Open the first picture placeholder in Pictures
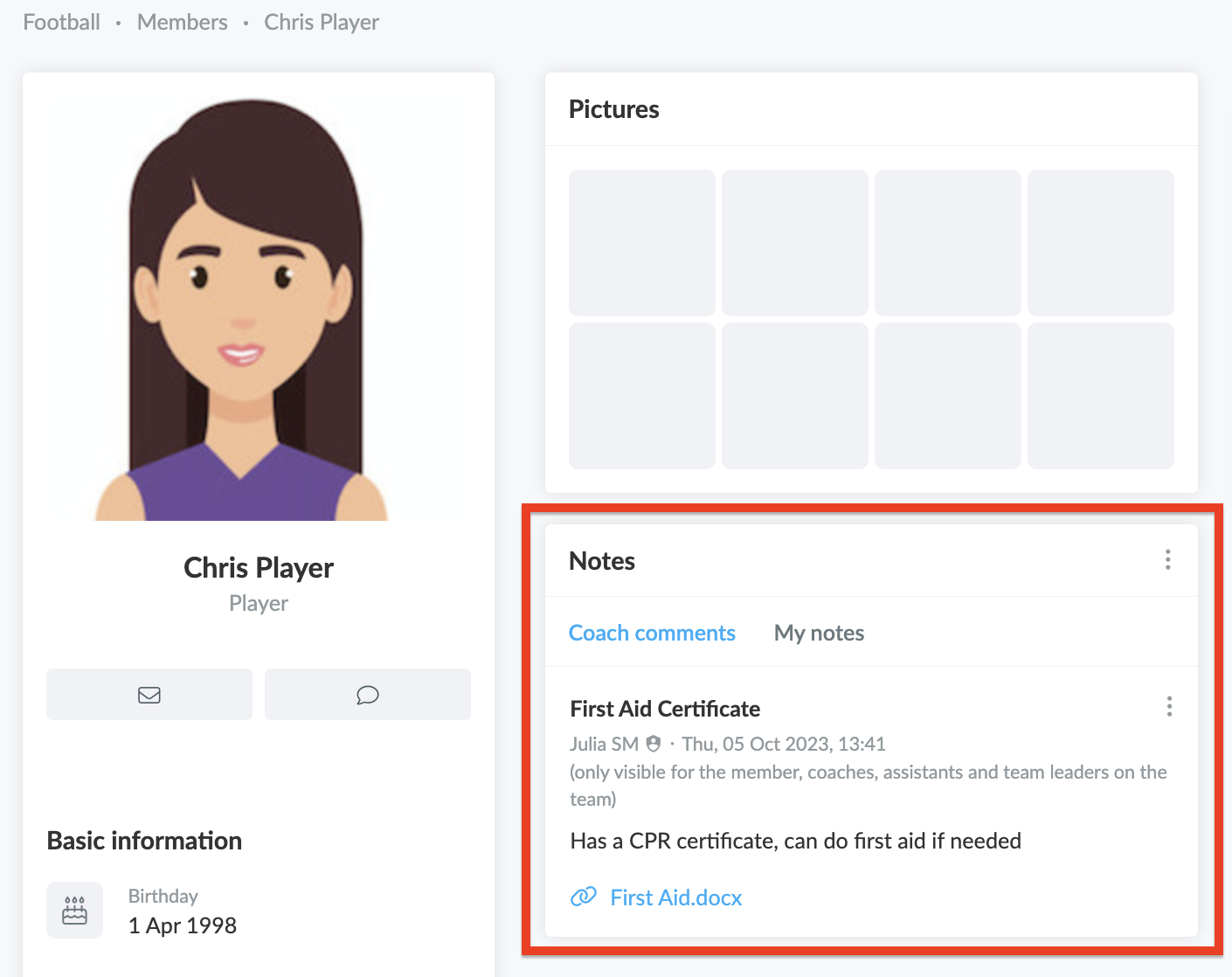 coord(642,243)
